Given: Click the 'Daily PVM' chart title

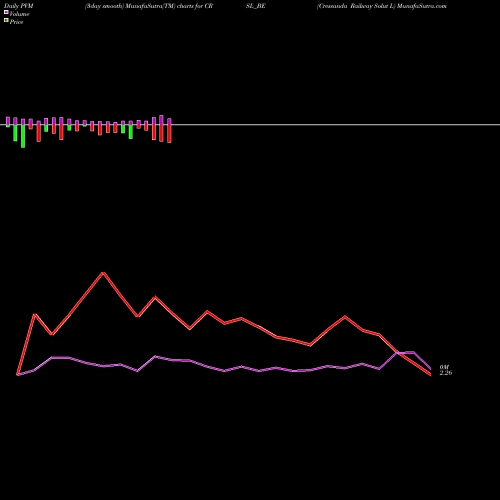Looking at the screenshot, I should (19, 6).
